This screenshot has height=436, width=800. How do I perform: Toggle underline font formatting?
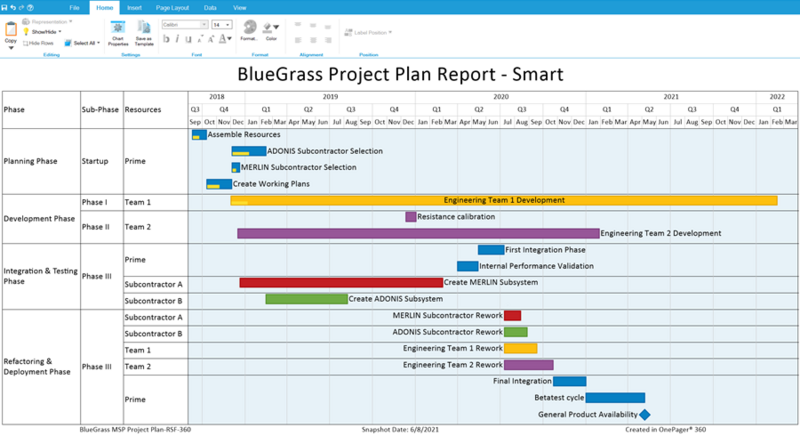(188, 39)
